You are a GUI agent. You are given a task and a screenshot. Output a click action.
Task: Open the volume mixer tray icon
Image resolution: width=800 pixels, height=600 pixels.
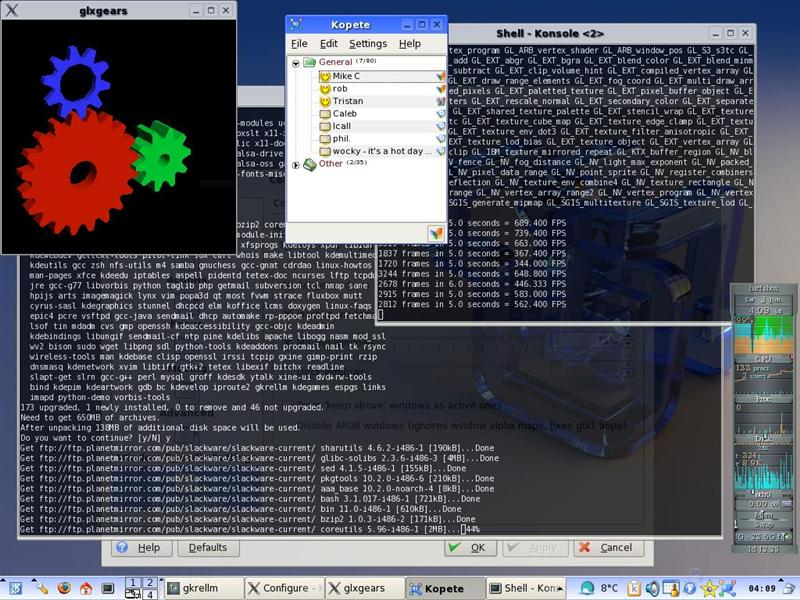(x=653, y=588)
